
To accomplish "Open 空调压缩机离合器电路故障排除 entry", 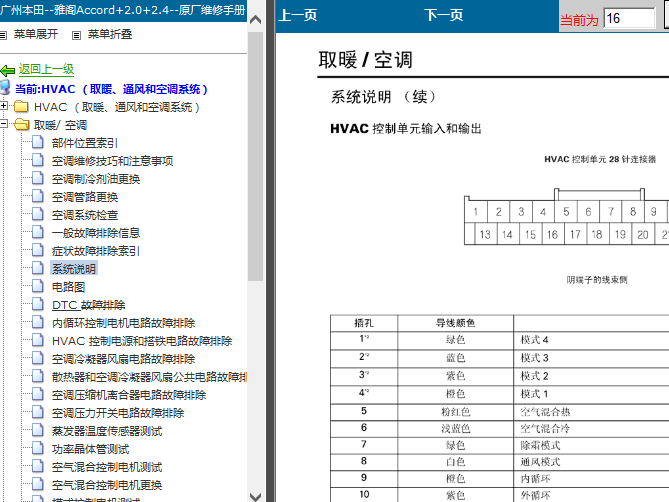I will [x=129, y=395].
